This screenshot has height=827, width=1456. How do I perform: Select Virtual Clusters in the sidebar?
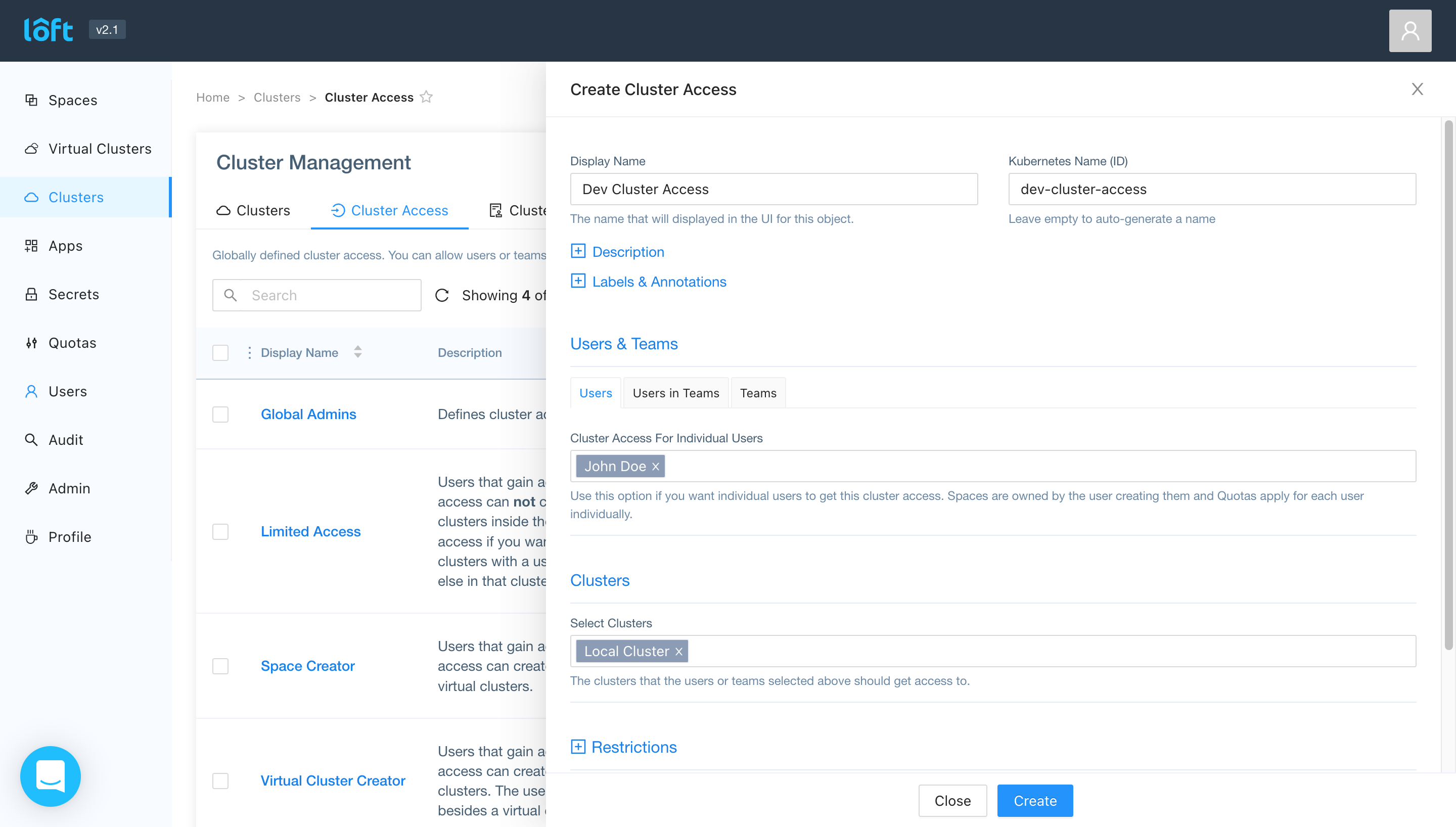[x=100, y=148]
